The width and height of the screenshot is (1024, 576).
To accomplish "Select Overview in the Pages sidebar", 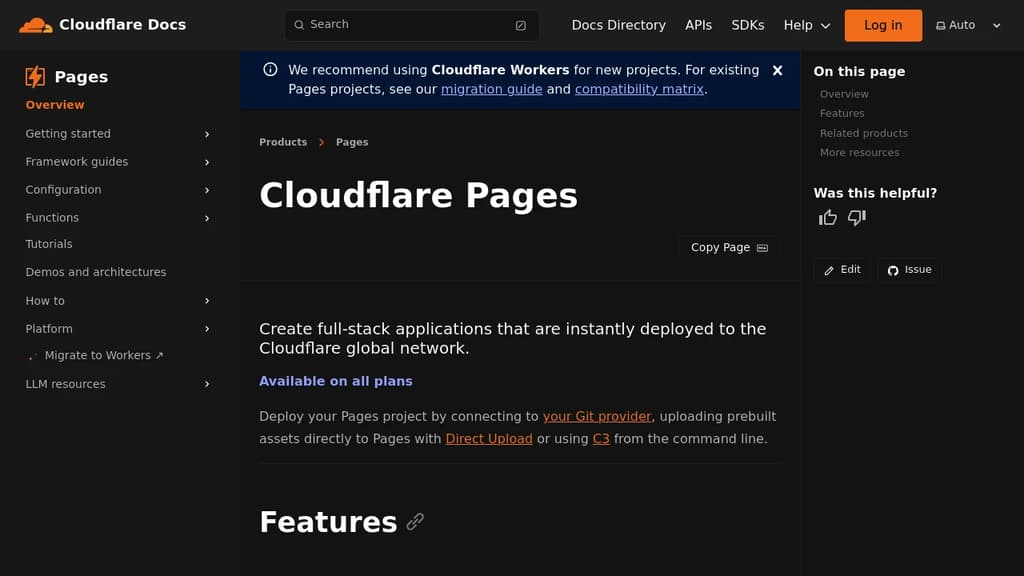I will pyautogui.click(x=55, y=104).
